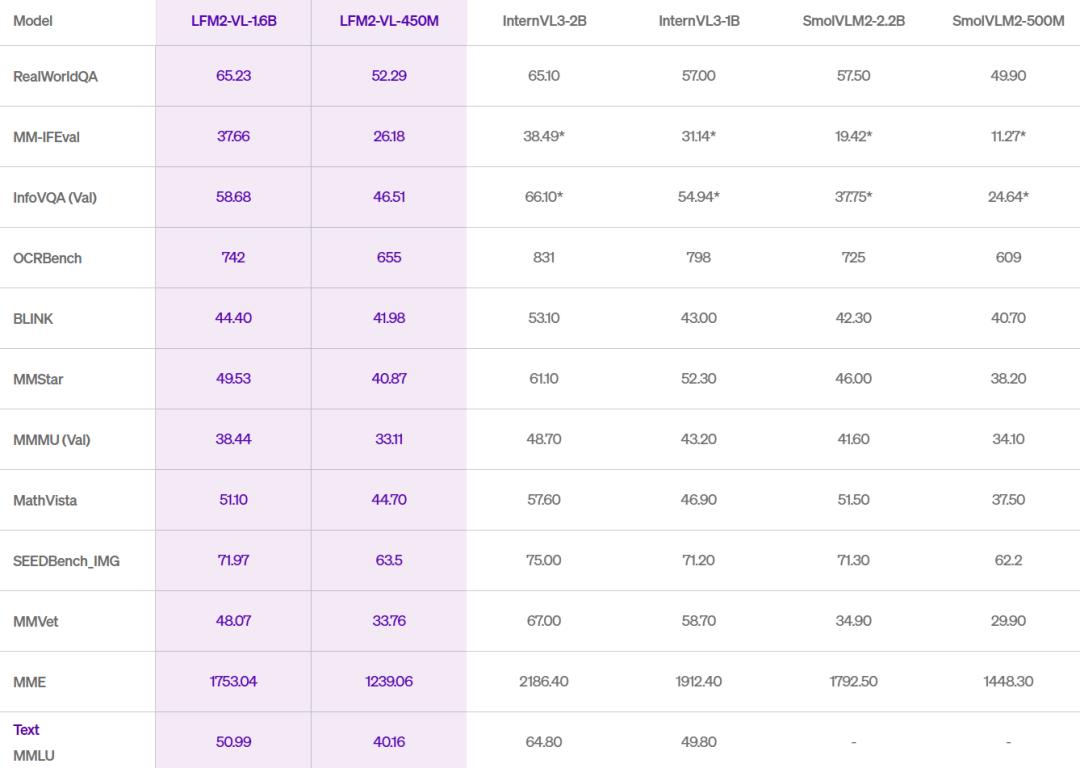1080x768 pixels.
Task: Click the MathVista row label
Action: click(45, 501)
